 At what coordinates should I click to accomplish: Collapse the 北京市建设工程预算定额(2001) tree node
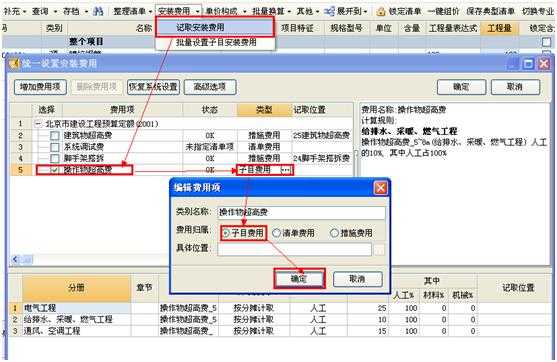(x=38, y=124)
